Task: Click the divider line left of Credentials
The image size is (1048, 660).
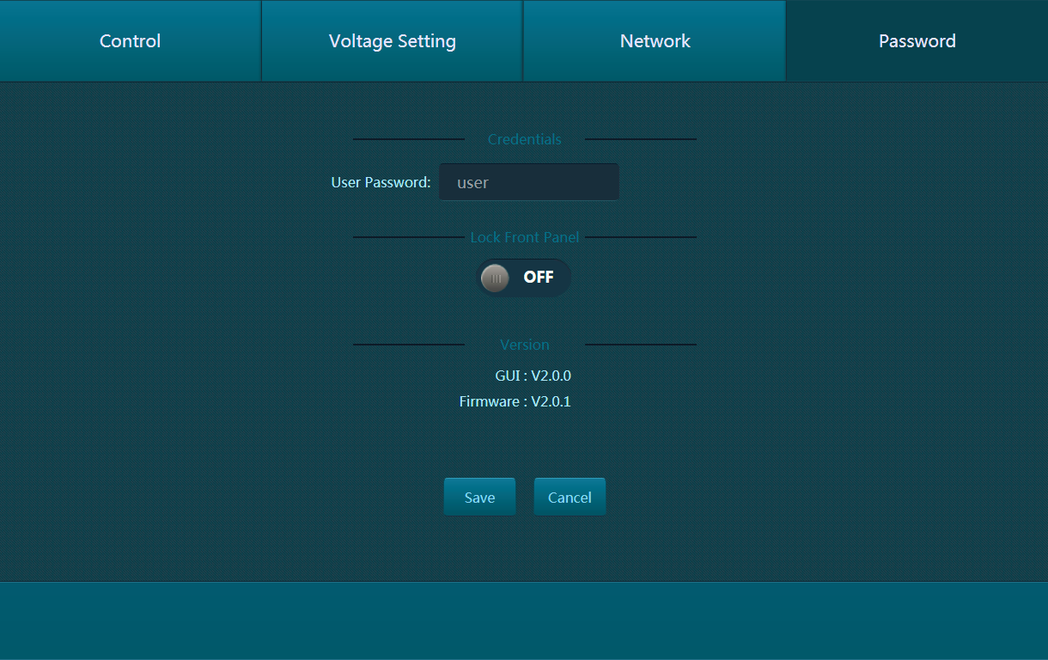Action: pyautogui.click(x=408, y=139)
